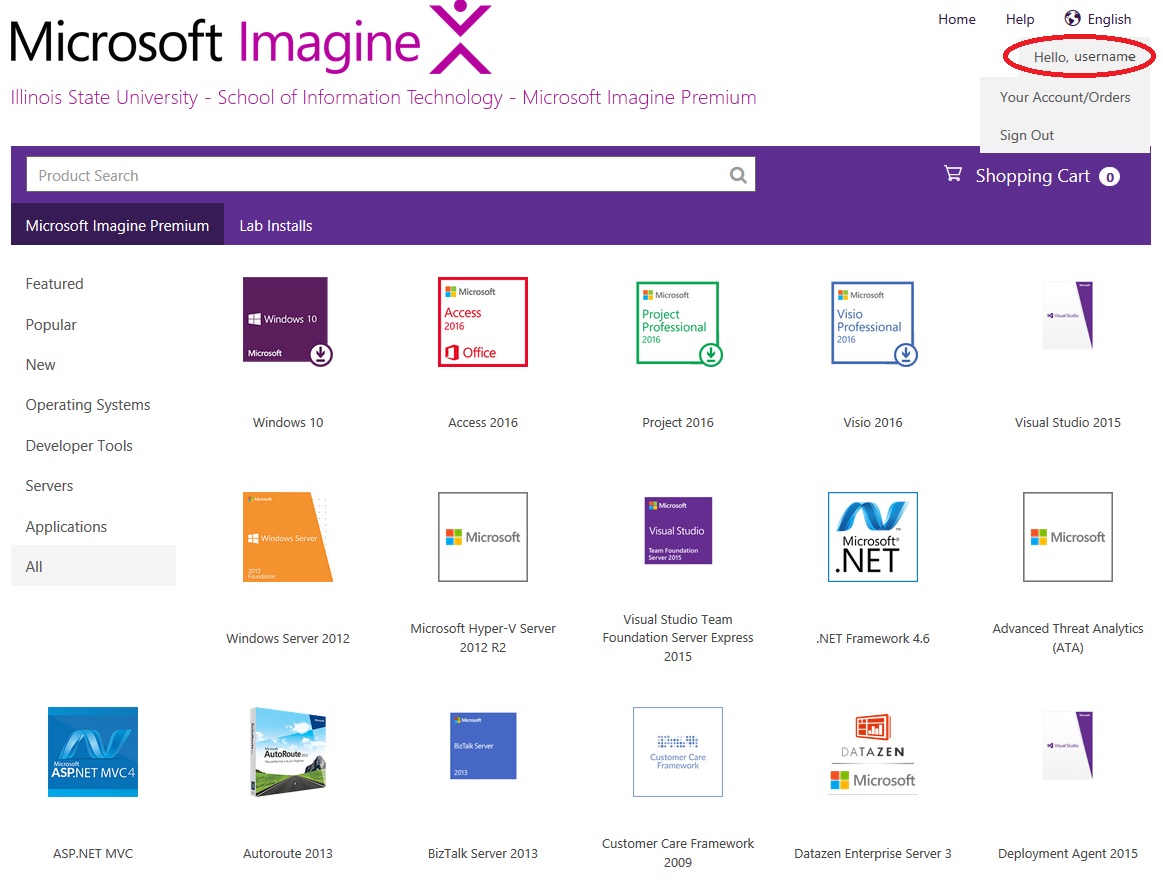Screen dimensions: 1163x892
Task: Click the Windows 10 product icon
Action: pyautogui.click(x=288, y=321)
